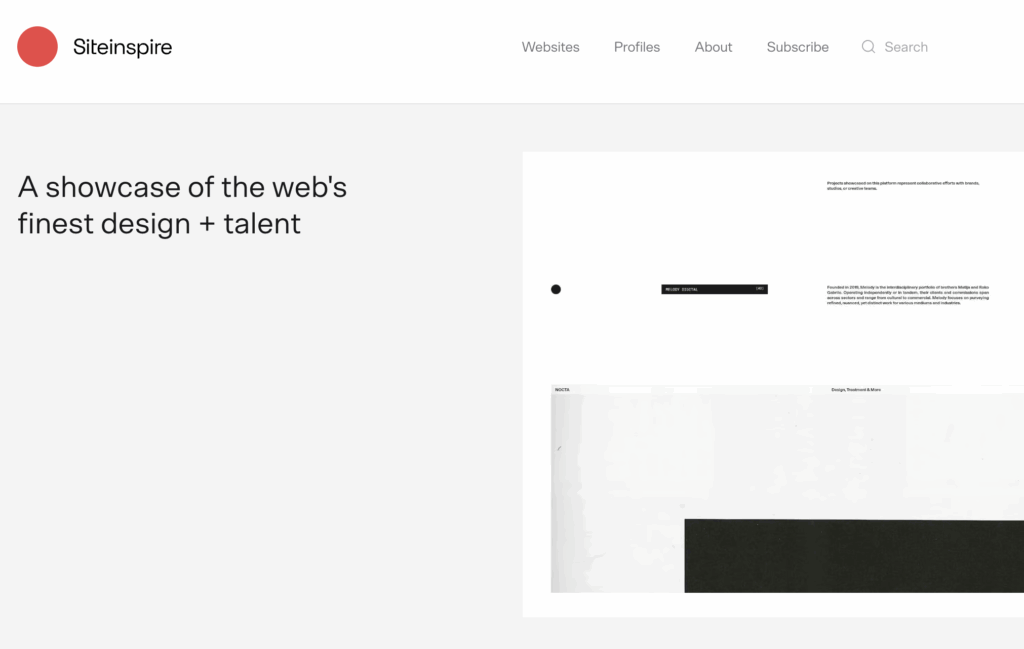
Task: Click the "Founded in 2016" description paragraph
Action: coord(907,294)
